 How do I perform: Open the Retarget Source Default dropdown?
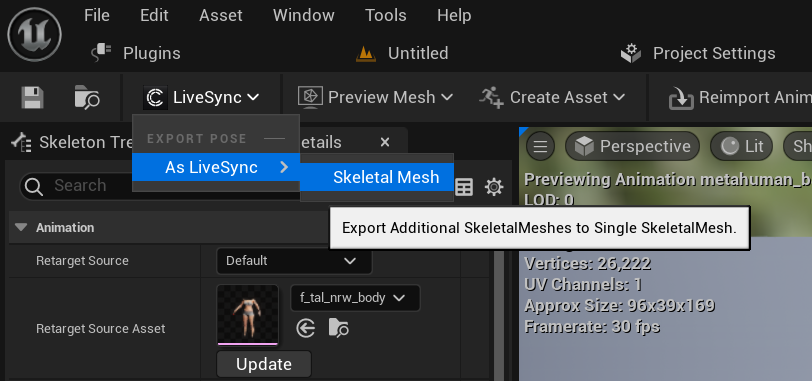(294, 261)
